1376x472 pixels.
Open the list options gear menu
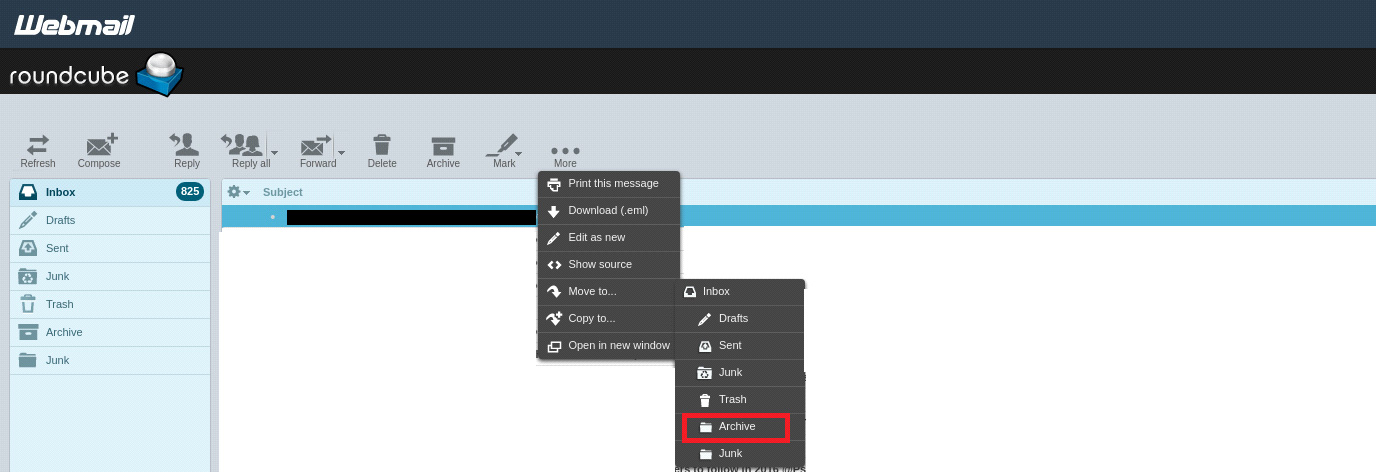[238, 192]
